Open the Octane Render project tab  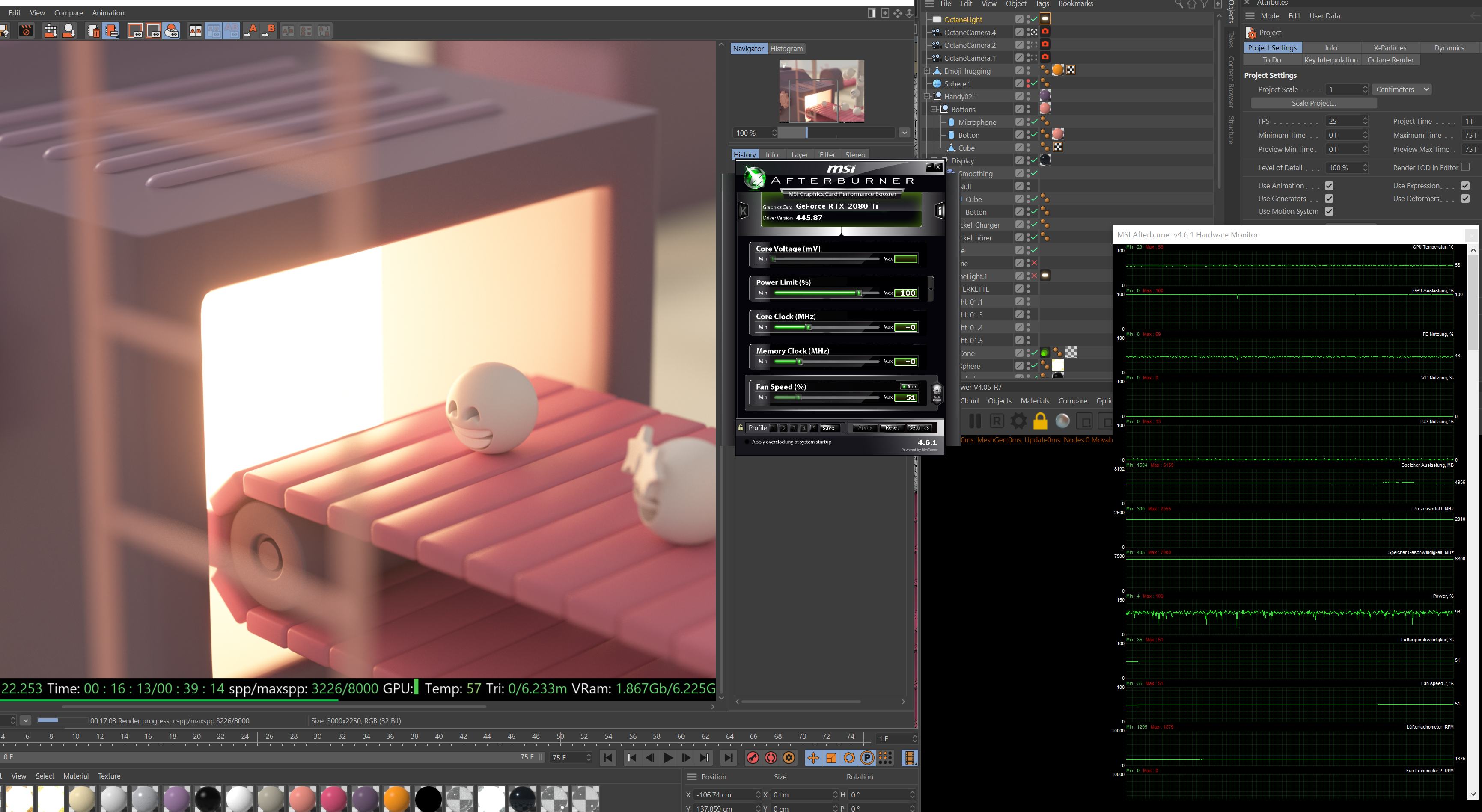click(x=1390, y=60)
